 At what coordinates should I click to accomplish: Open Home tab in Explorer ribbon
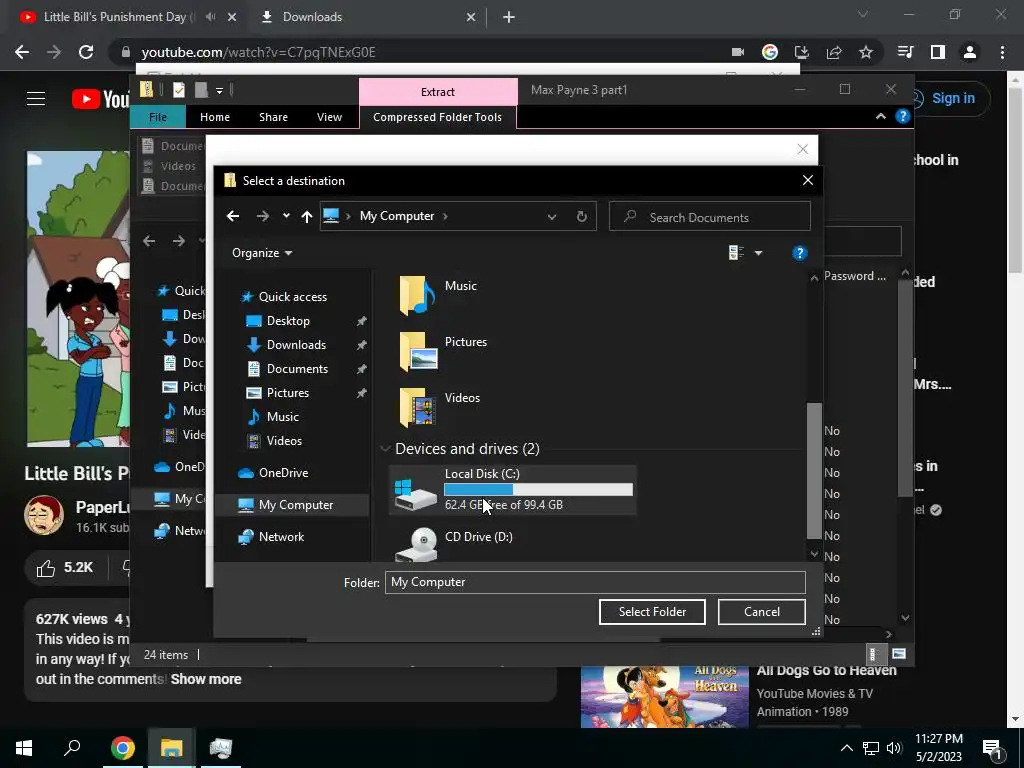click(x=215, y=117)
